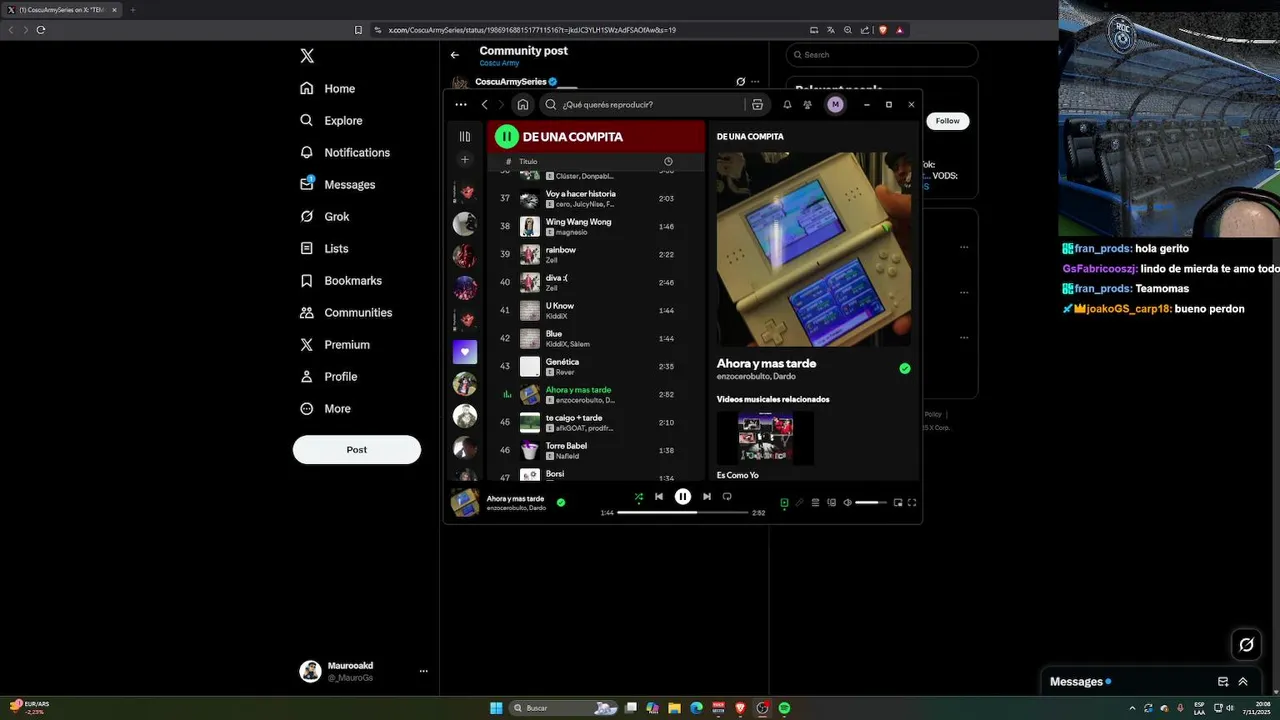Click the X logo icon
Viewport: 1280px width, 720px height.
pos(307,56)
